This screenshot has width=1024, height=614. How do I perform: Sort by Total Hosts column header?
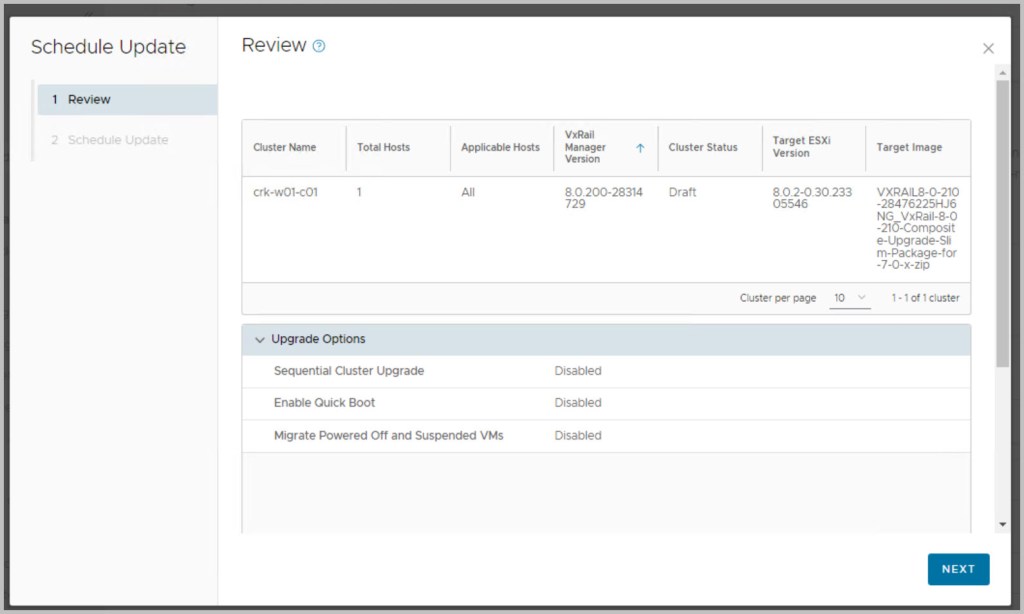[383, 148]
